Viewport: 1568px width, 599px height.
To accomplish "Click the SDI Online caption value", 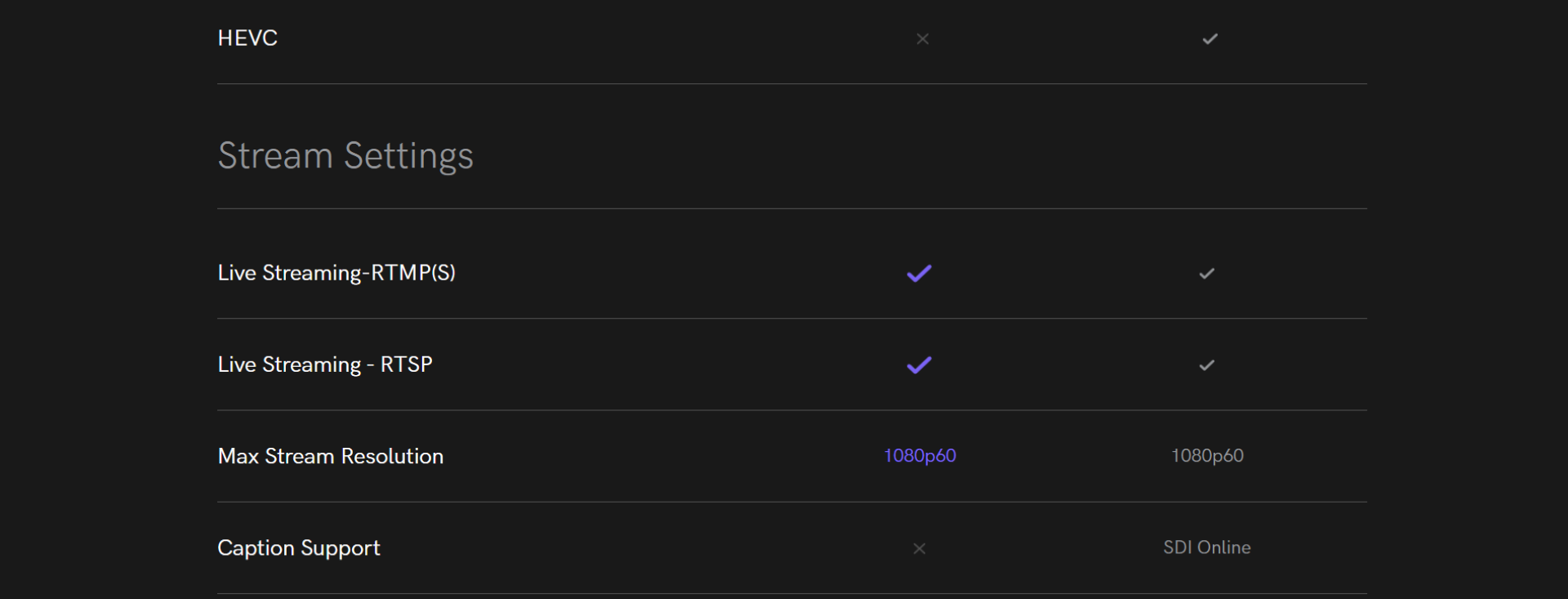I will [1207, 548].
